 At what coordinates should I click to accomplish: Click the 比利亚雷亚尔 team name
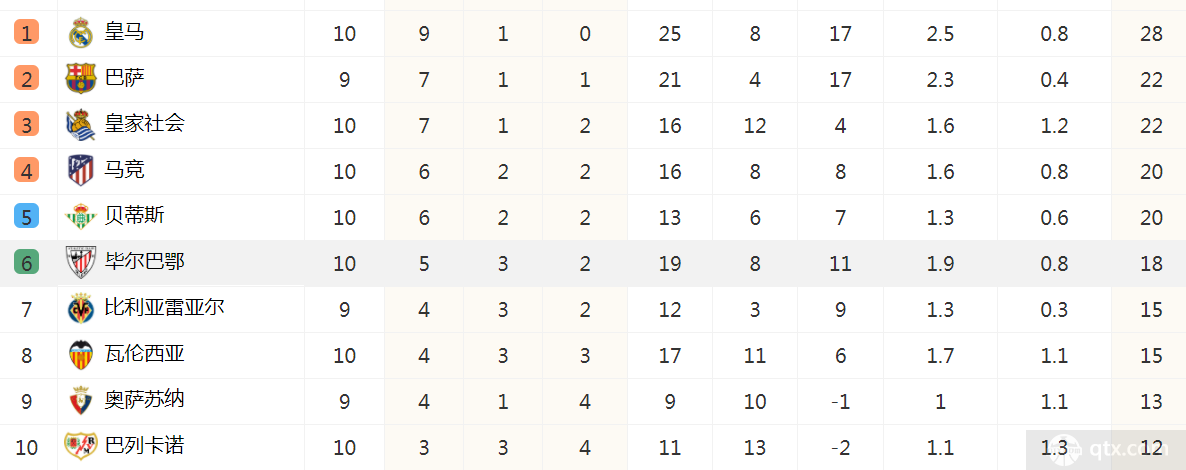click(164, 307)
